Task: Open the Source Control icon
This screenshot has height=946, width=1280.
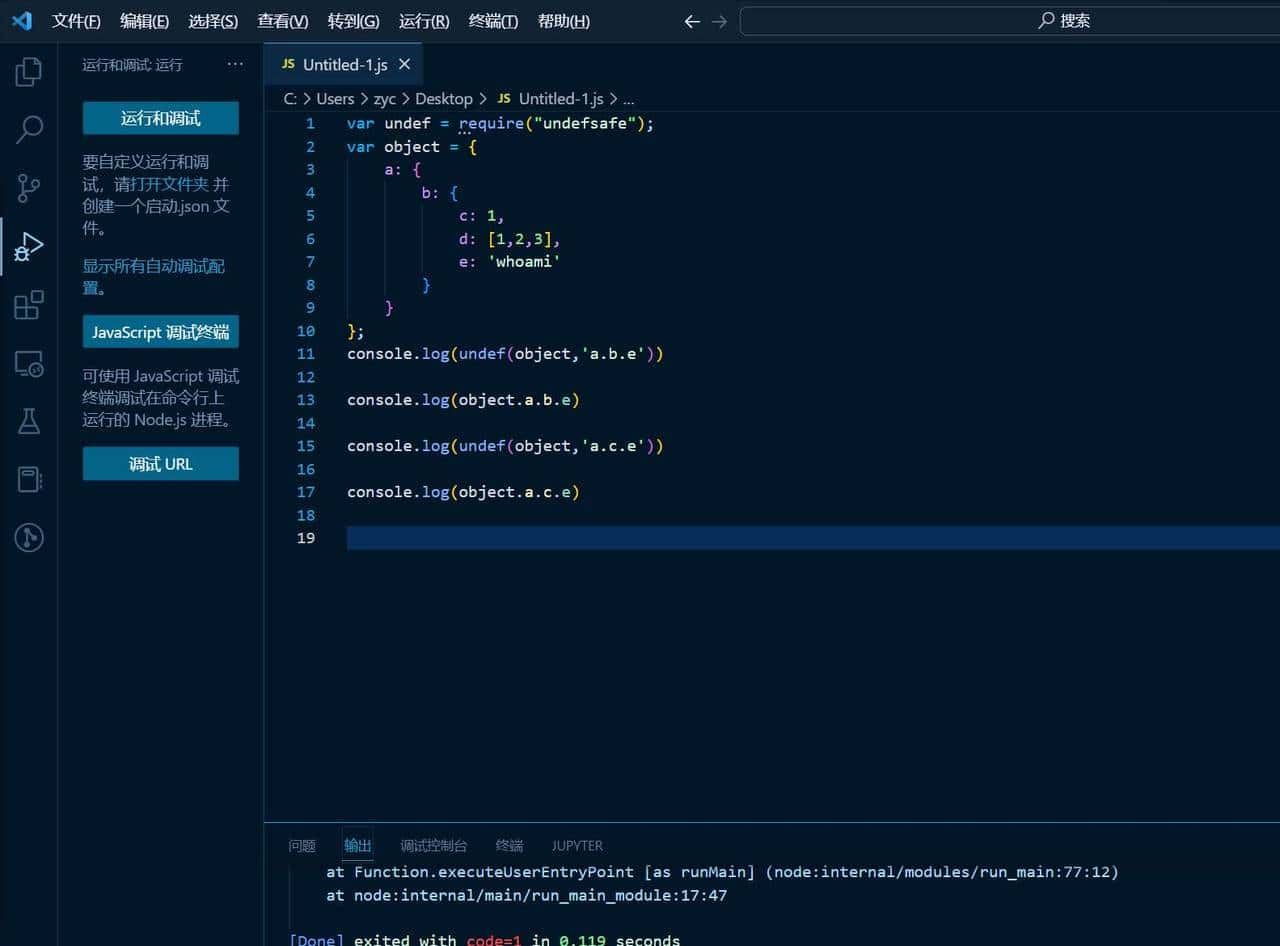Action: [28, 188]
